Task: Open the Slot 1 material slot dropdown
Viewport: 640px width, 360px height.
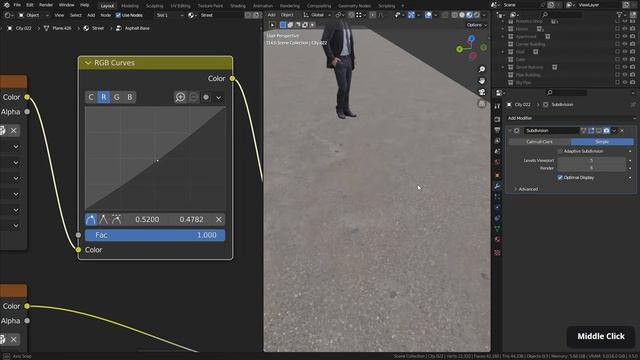Action: tap(170, 15)
